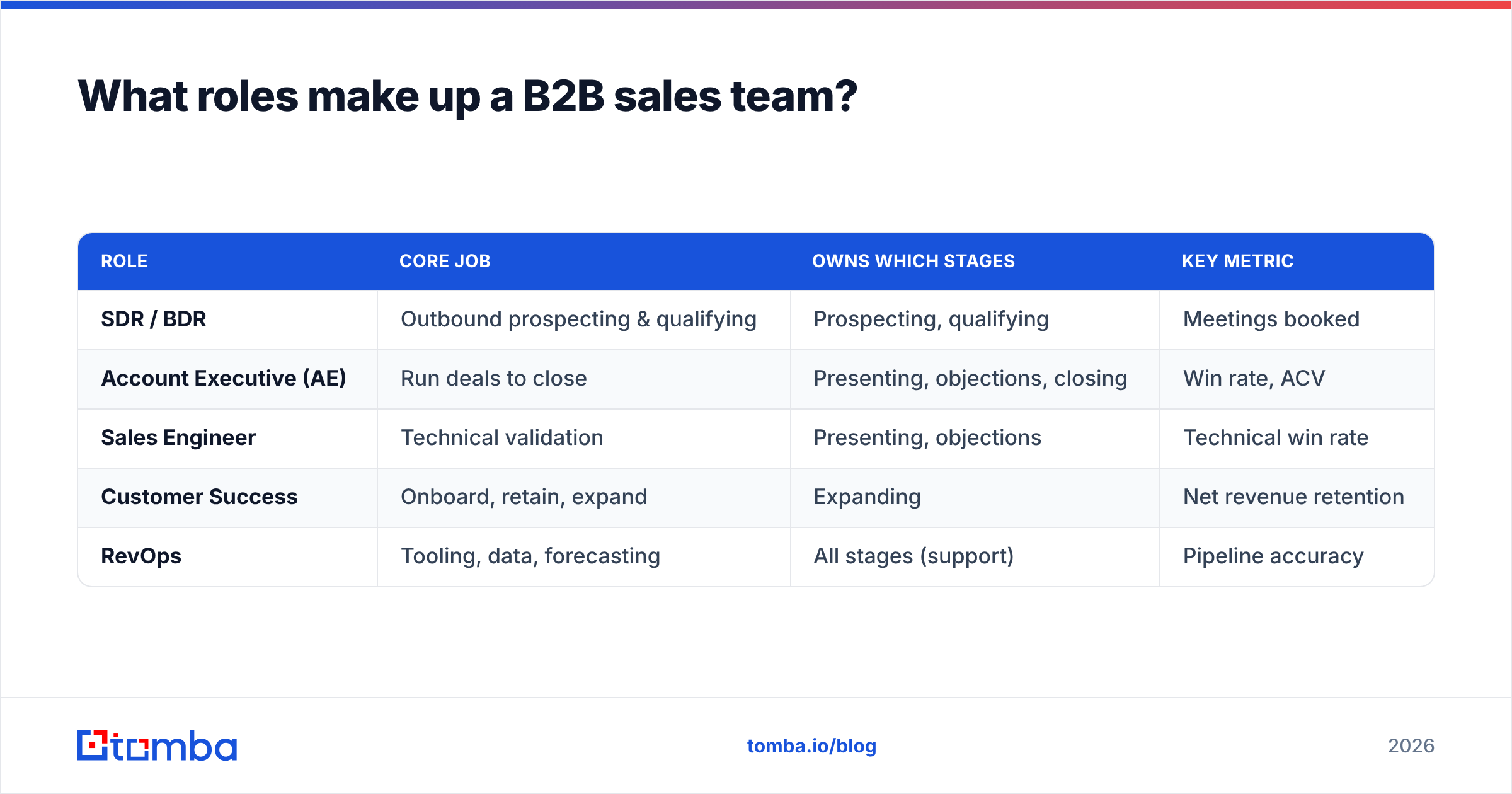Click 'Net revenue retention' metric cell
This screenshot has width=1512, height=794.
pos(1297,497)
